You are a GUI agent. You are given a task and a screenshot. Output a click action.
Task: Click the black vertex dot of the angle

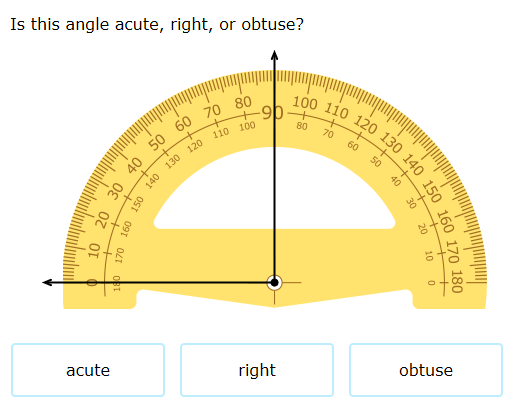pos(274,283)
